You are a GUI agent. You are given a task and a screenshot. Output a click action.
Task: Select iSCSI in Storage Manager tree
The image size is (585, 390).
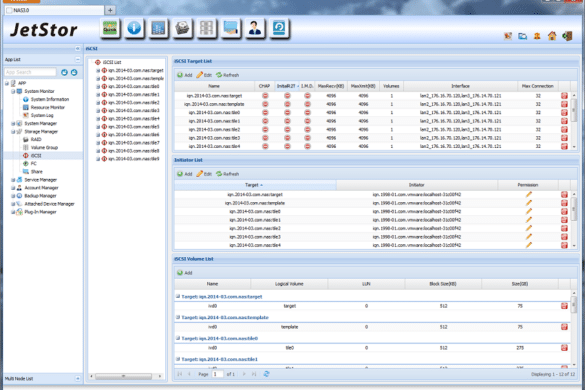(36, 156)
